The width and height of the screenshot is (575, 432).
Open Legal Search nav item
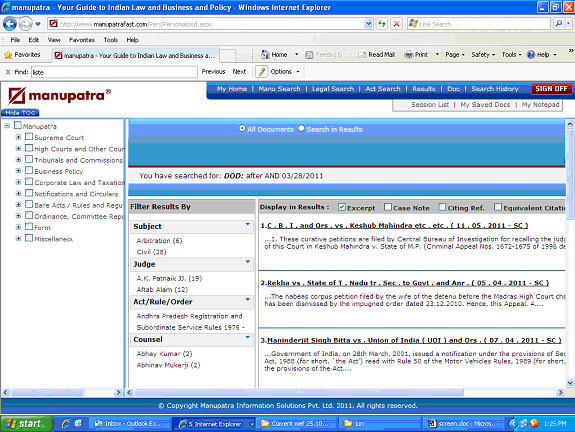[333, 89]
